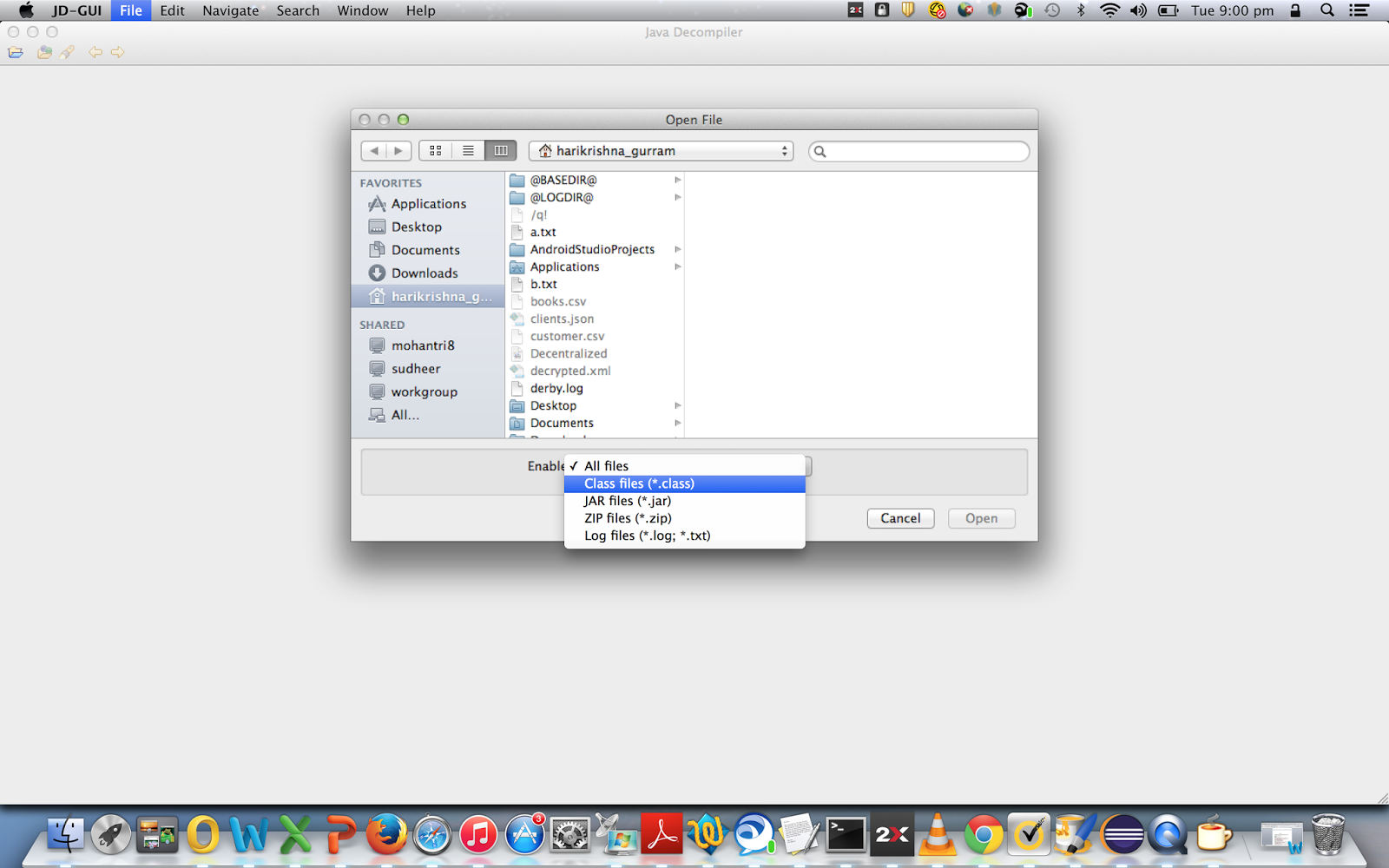This screenshot has width=1389, height=868.
Task: Switch to list view in the Open File dialog
Action: coord(468,149)
